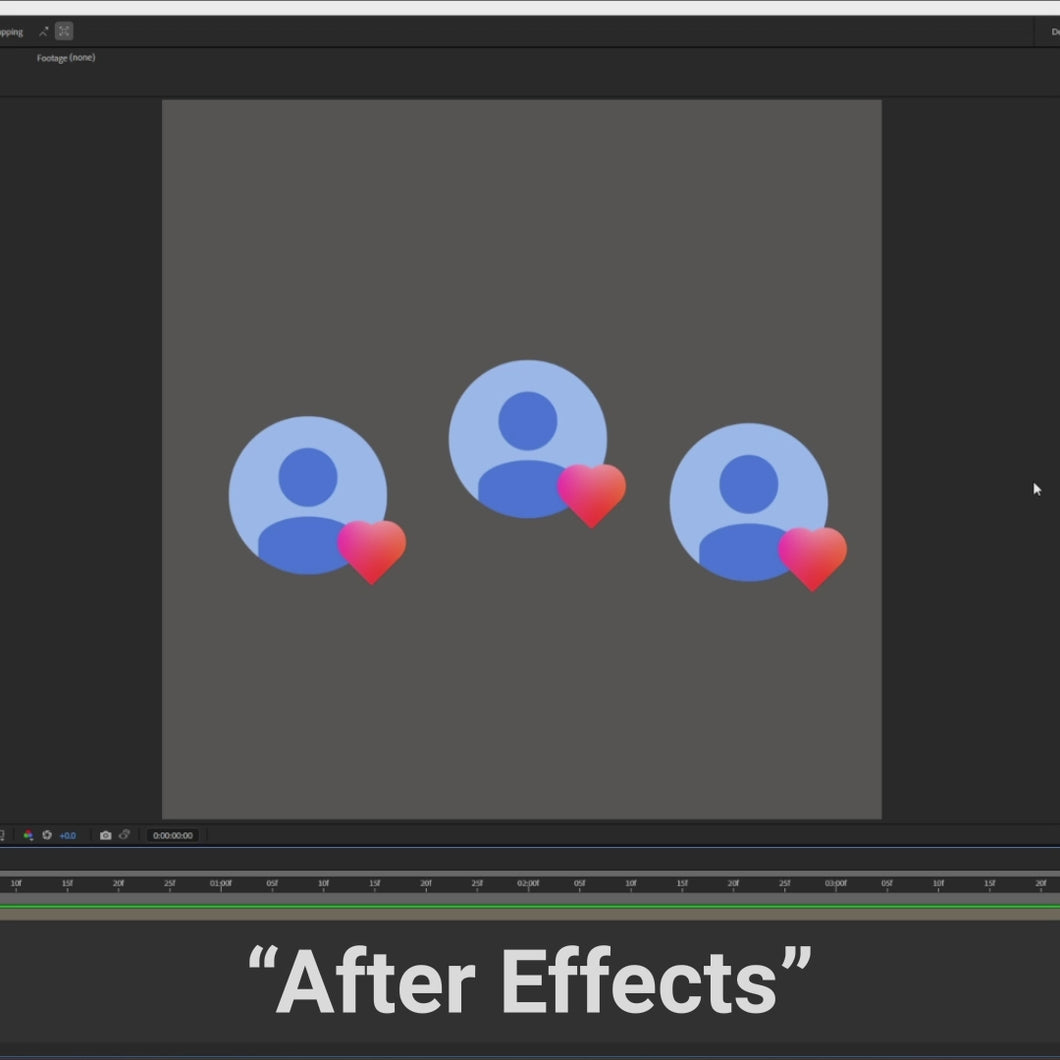This screenshot has width=1060, height=1060.
Task: Select the layer duration bar under the ruler
Action: [530, 913]
